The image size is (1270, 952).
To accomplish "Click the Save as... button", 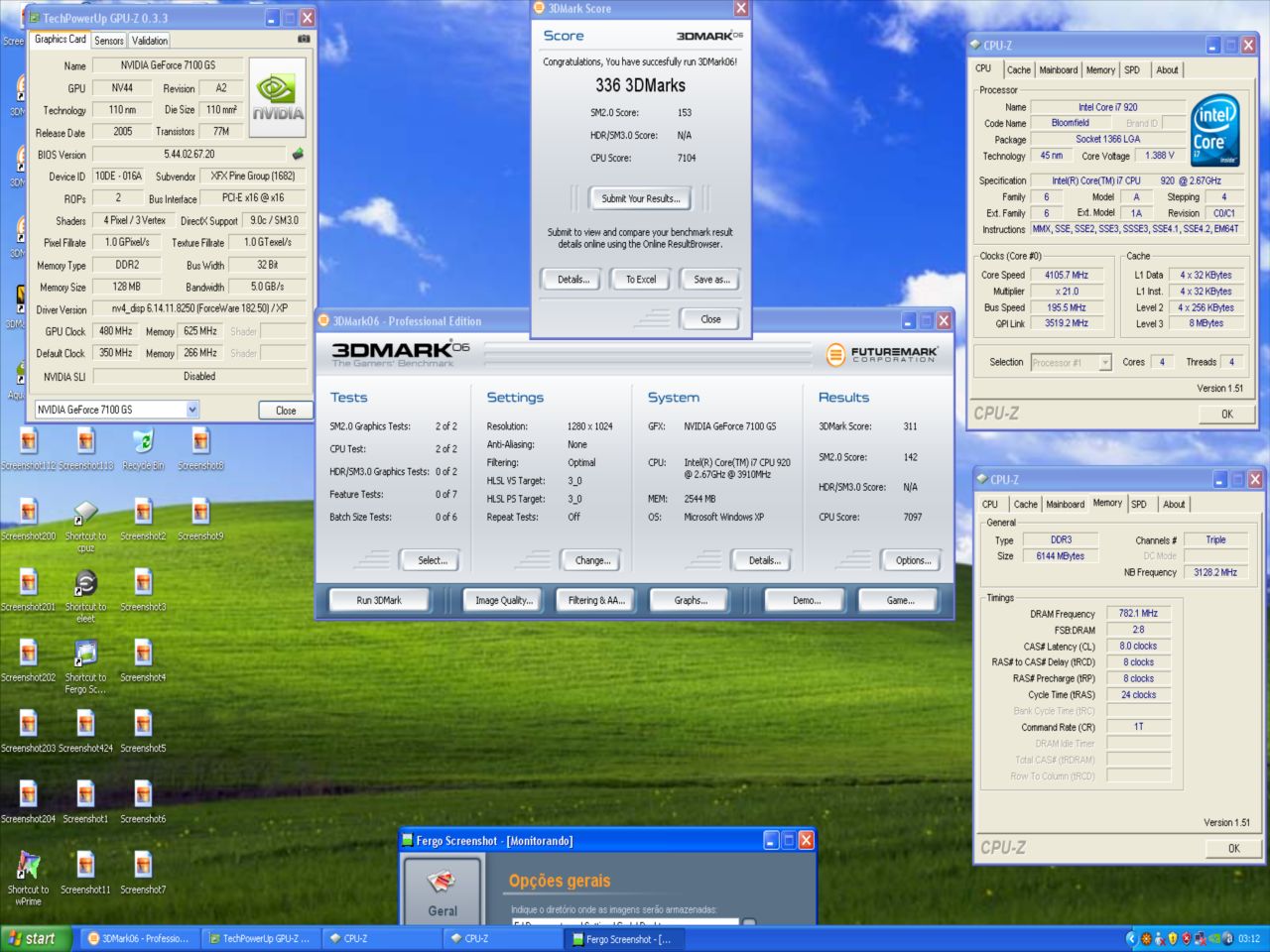I will 711,280.
